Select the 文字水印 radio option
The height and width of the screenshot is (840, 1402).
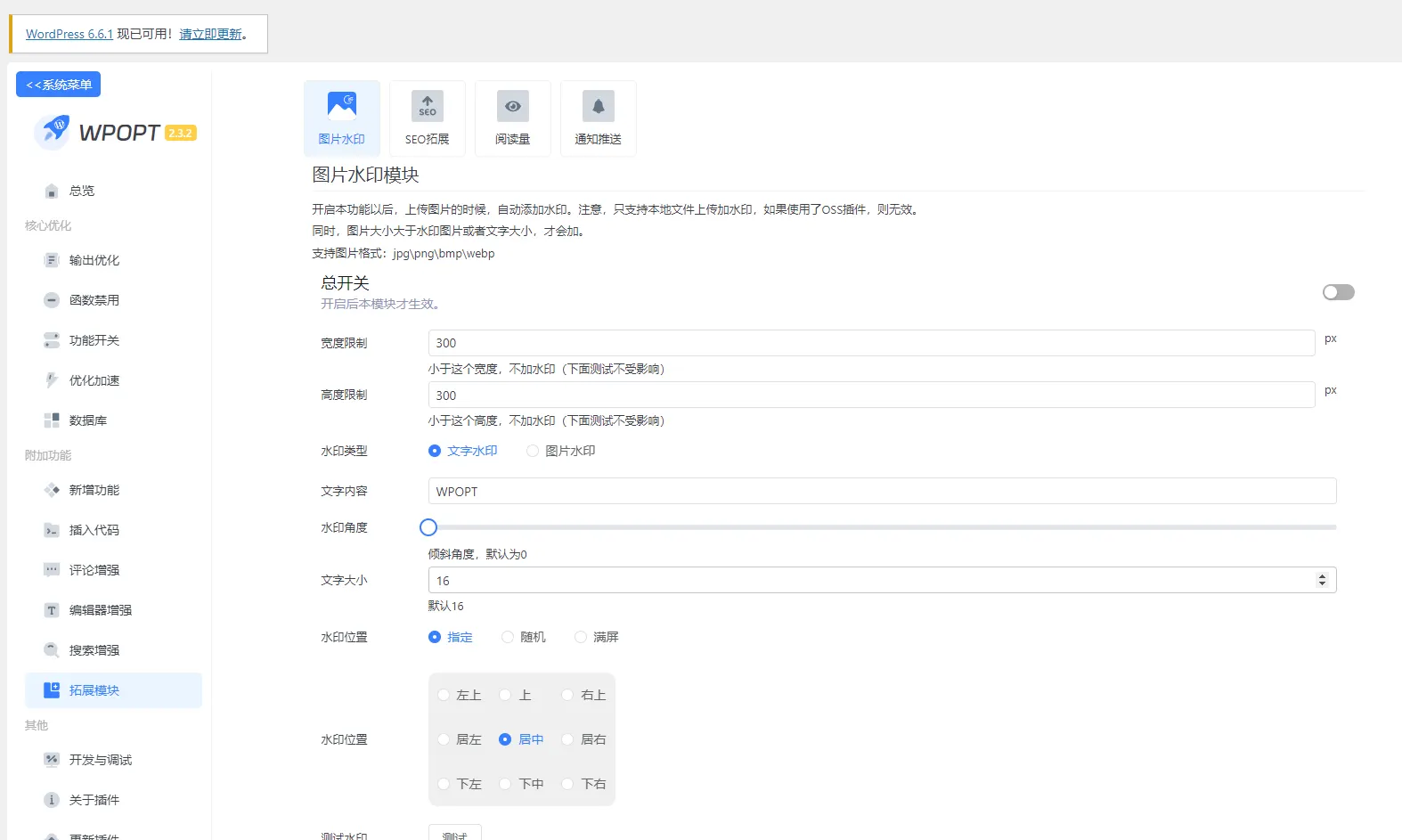tap(435, 451)
